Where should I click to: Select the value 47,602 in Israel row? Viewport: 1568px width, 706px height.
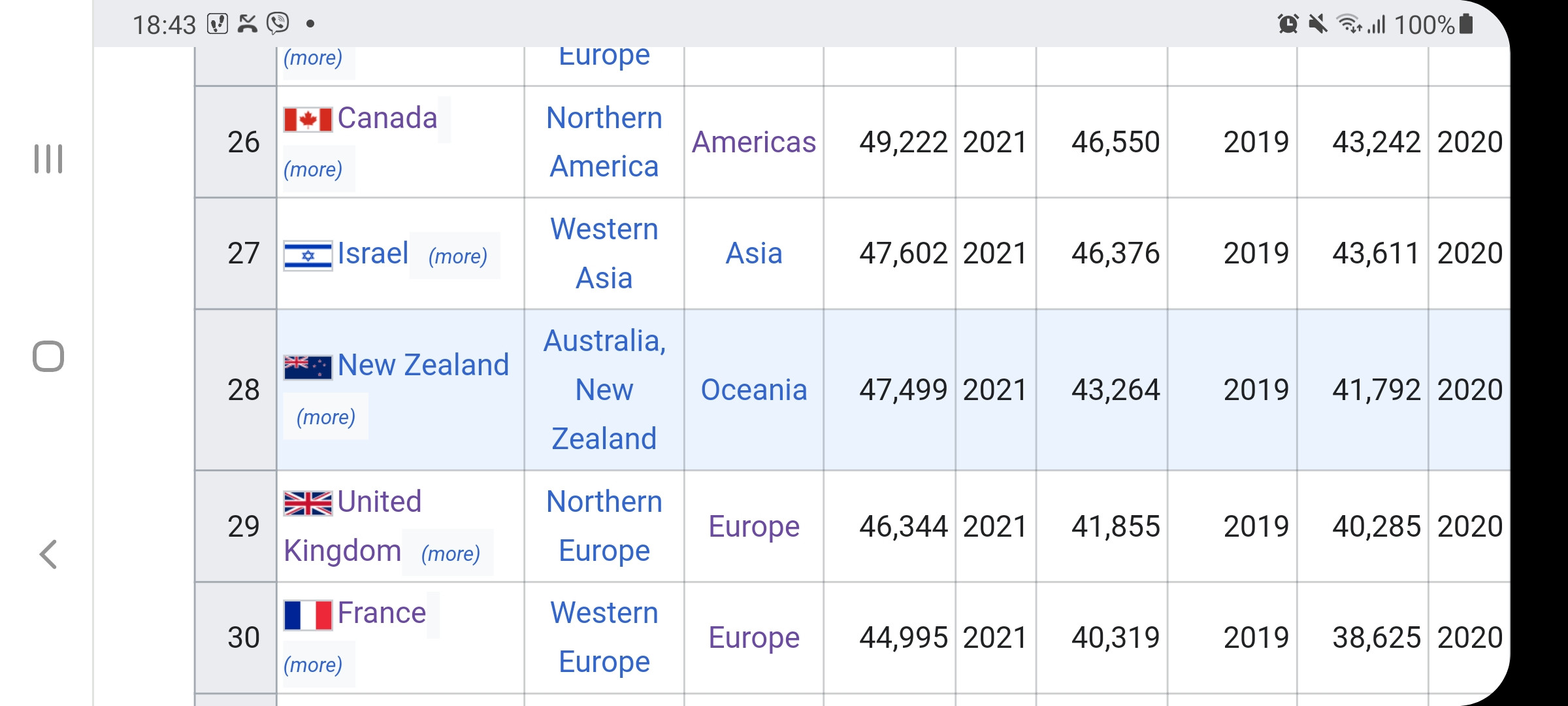click(x=903, y=254)
